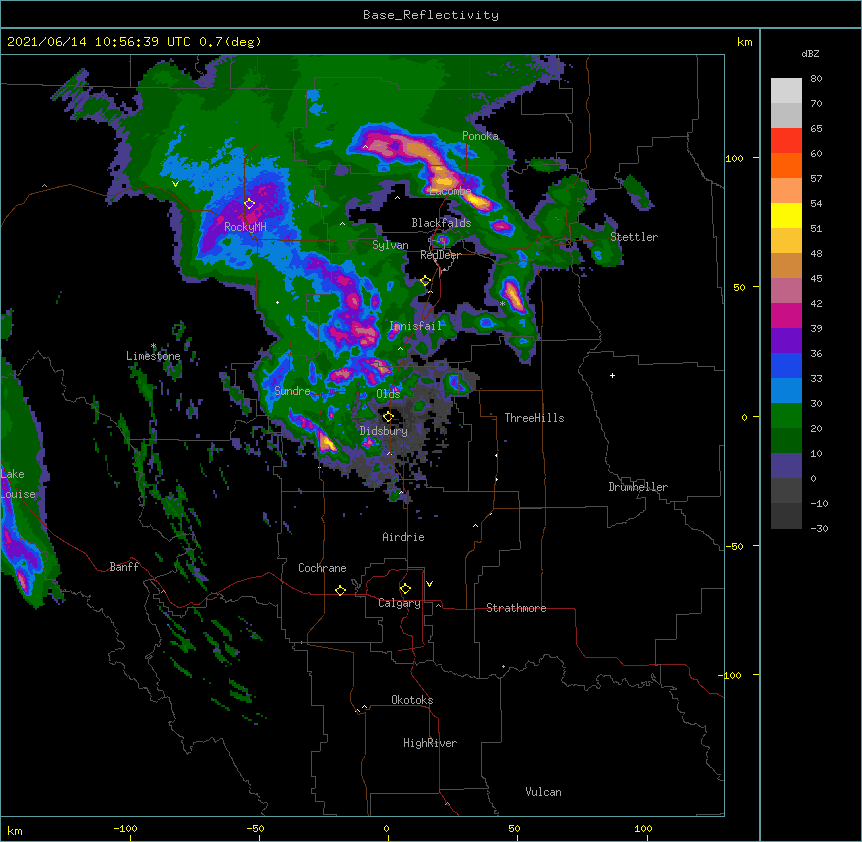Select the RockyMH city label
Viewport: 862px width, 842px height.
(245, 226)
